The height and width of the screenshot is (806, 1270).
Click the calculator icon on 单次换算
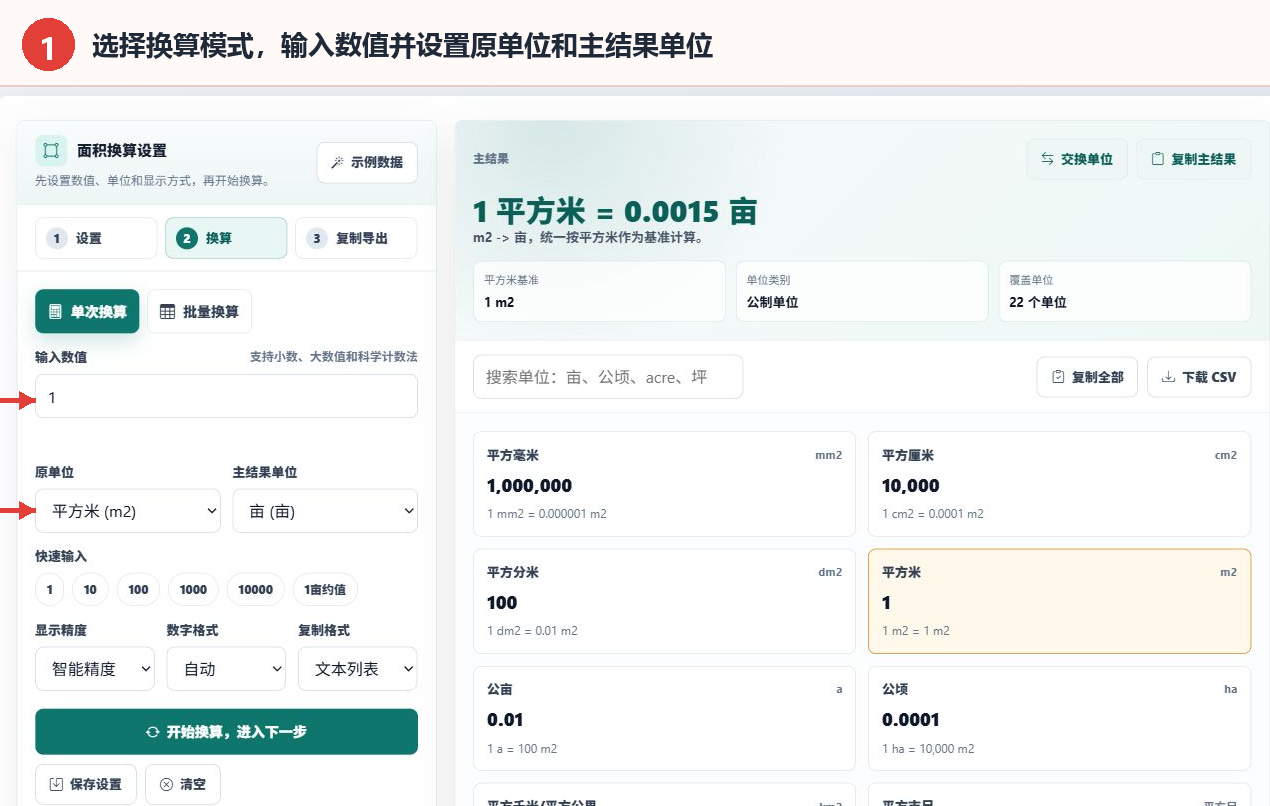pos(56,312)
